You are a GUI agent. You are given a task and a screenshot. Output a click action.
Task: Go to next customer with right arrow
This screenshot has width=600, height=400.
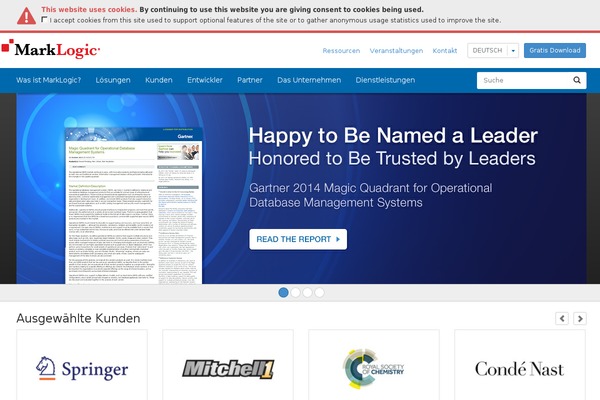point(580,318)
